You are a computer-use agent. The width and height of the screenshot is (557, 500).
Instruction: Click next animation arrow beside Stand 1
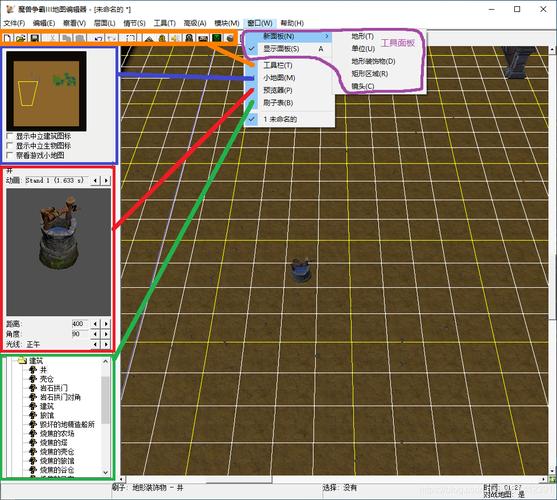pos(106,180)
